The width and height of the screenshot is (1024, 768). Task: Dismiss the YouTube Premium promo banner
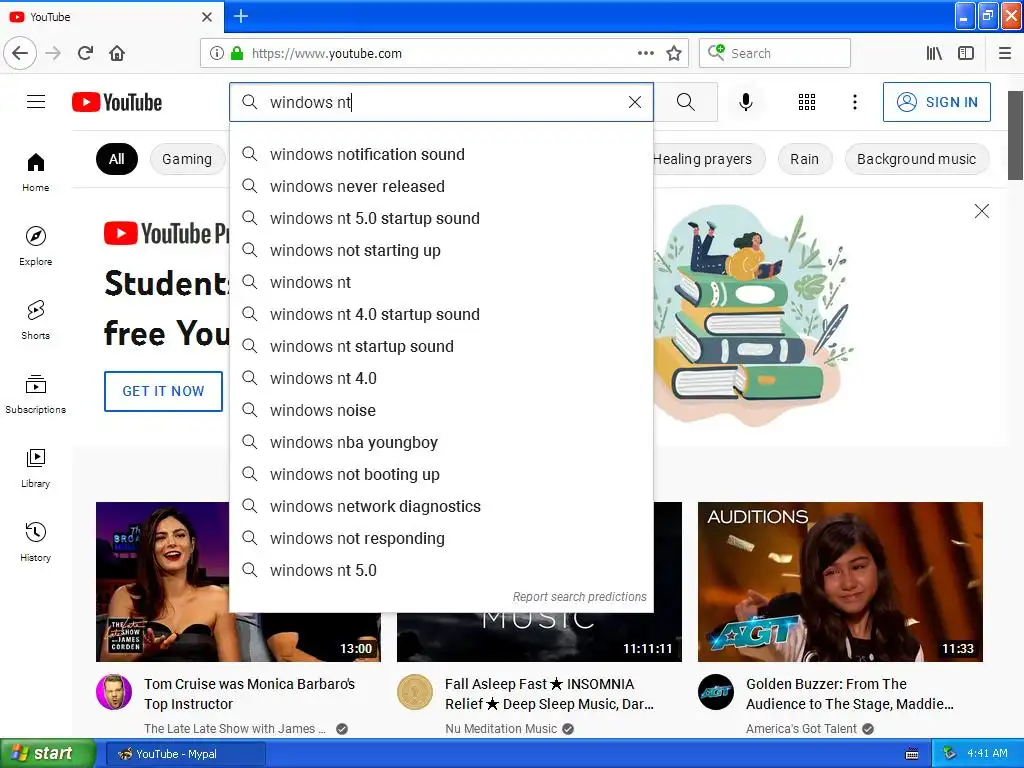tap(982, 211)
